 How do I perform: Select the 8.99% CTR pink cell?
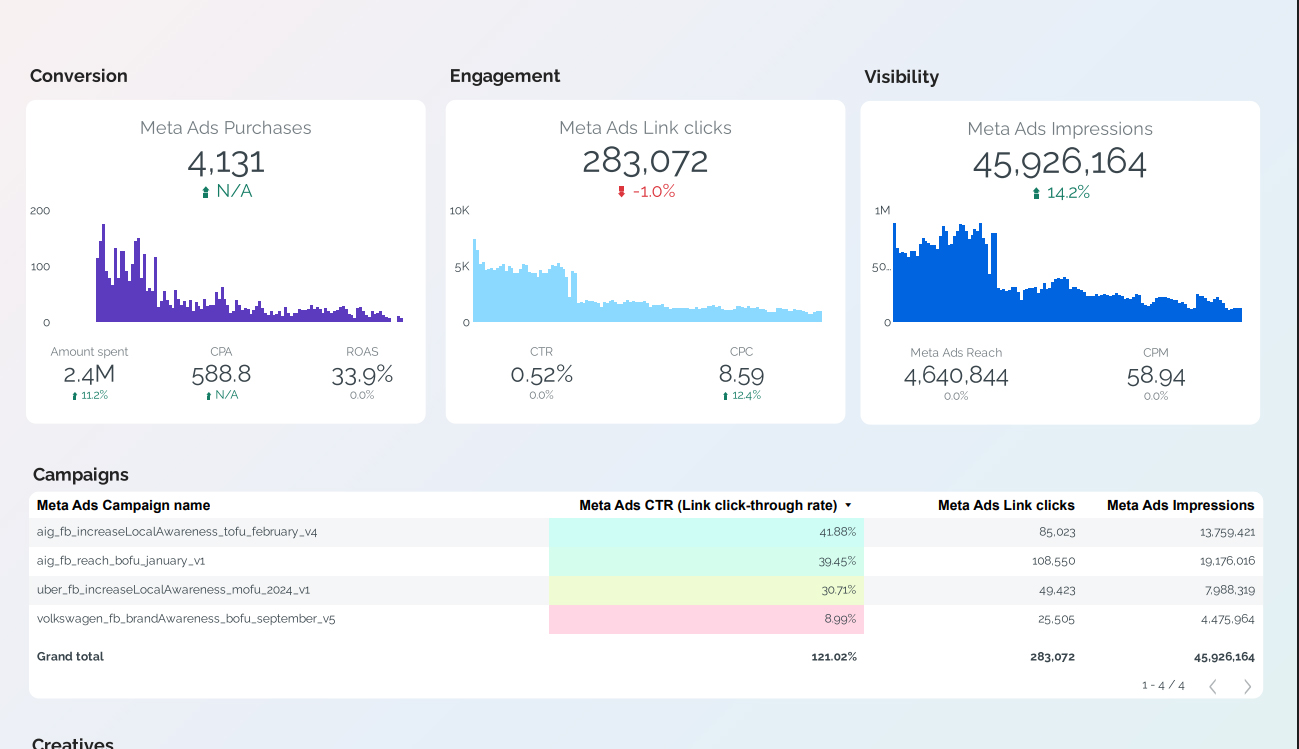(x=706, y=619)
